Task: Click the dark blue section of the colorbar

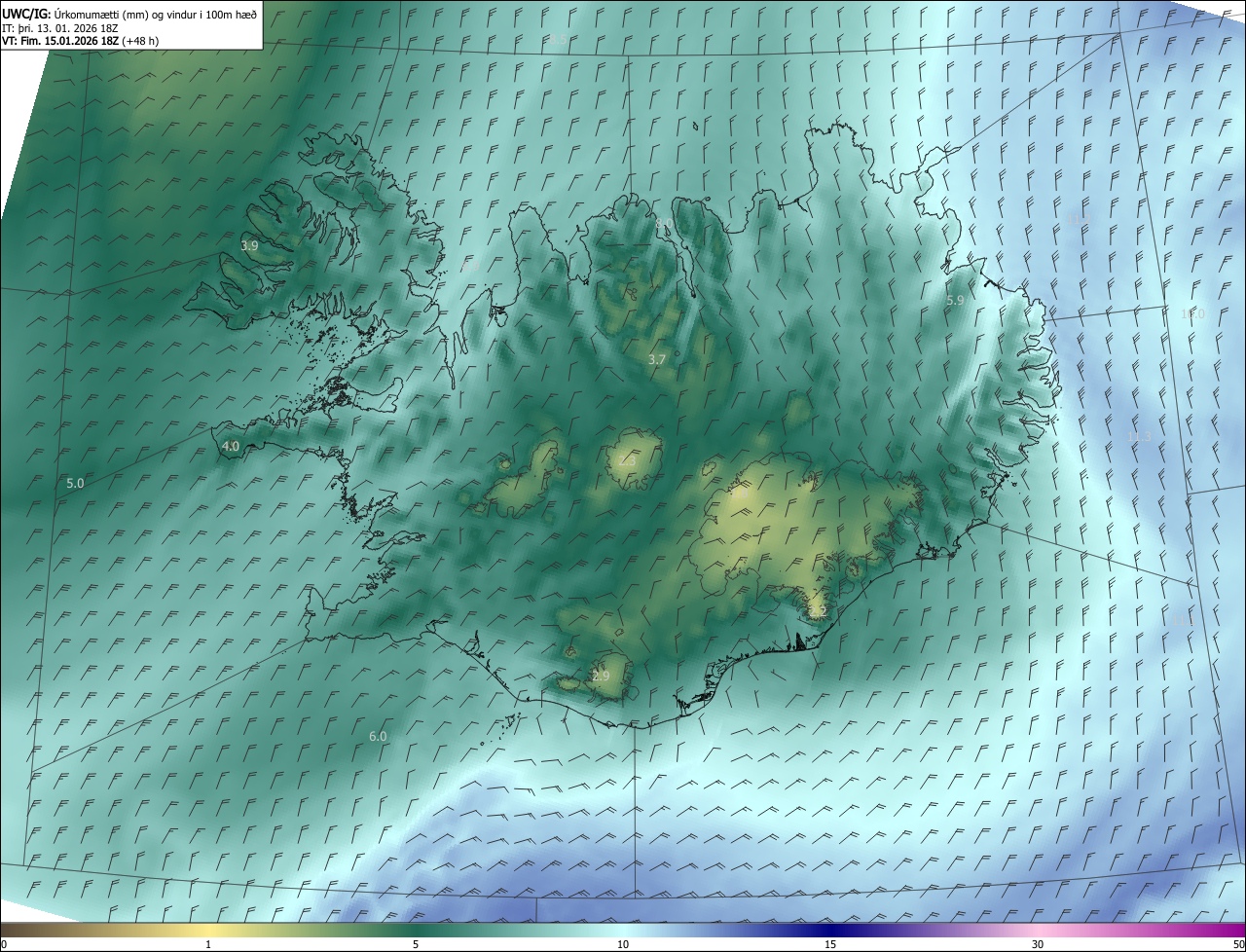Action: pos(830,930)
